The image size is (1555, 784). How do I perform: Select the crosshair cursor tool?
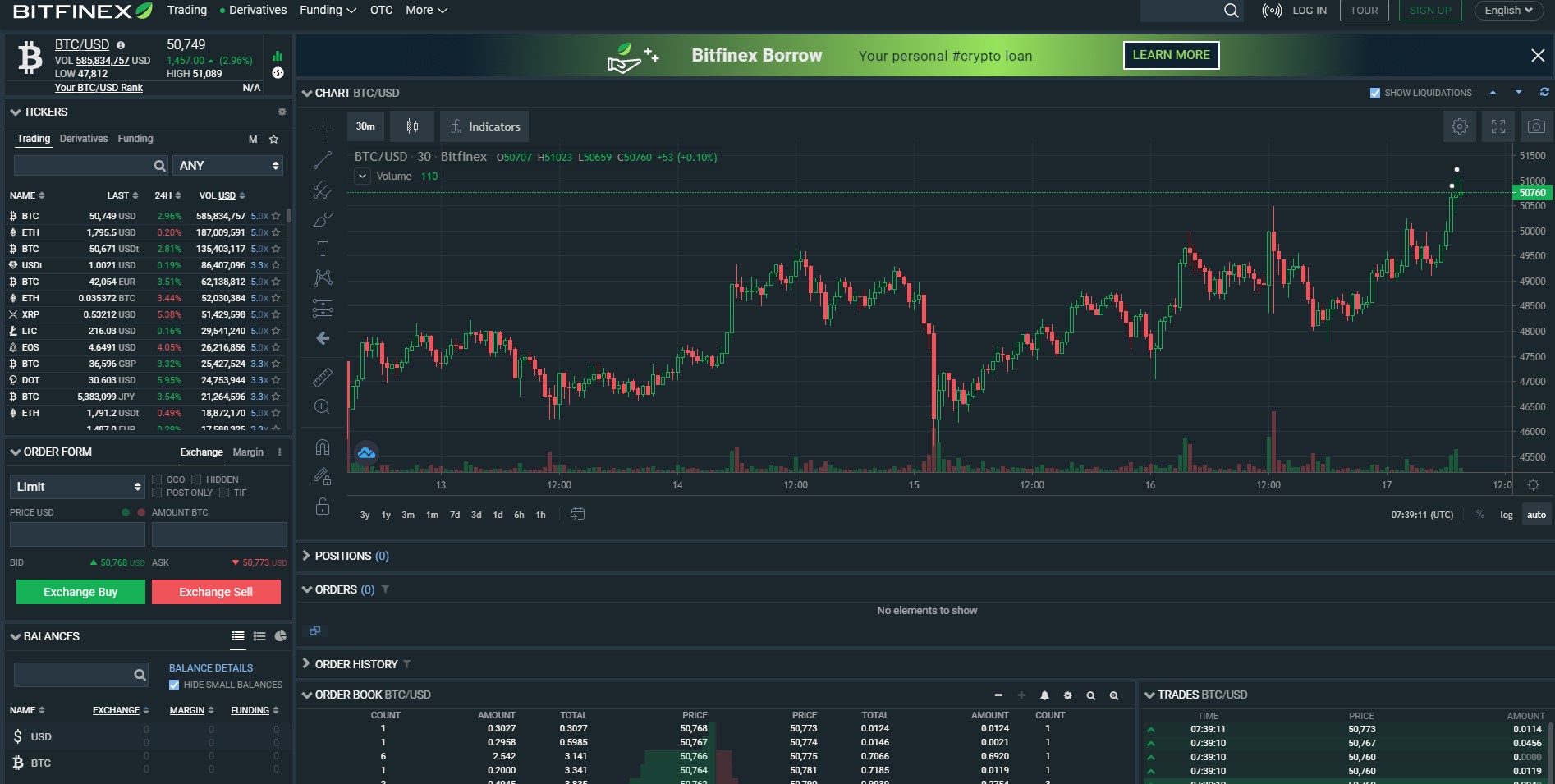click(x=323, y=131)
